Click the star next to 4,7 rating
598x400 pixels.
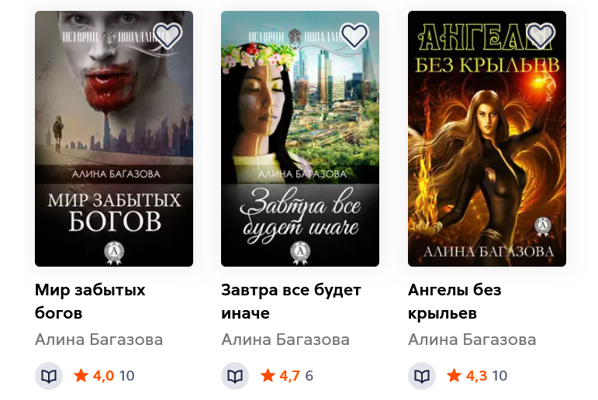pos(268,376)
